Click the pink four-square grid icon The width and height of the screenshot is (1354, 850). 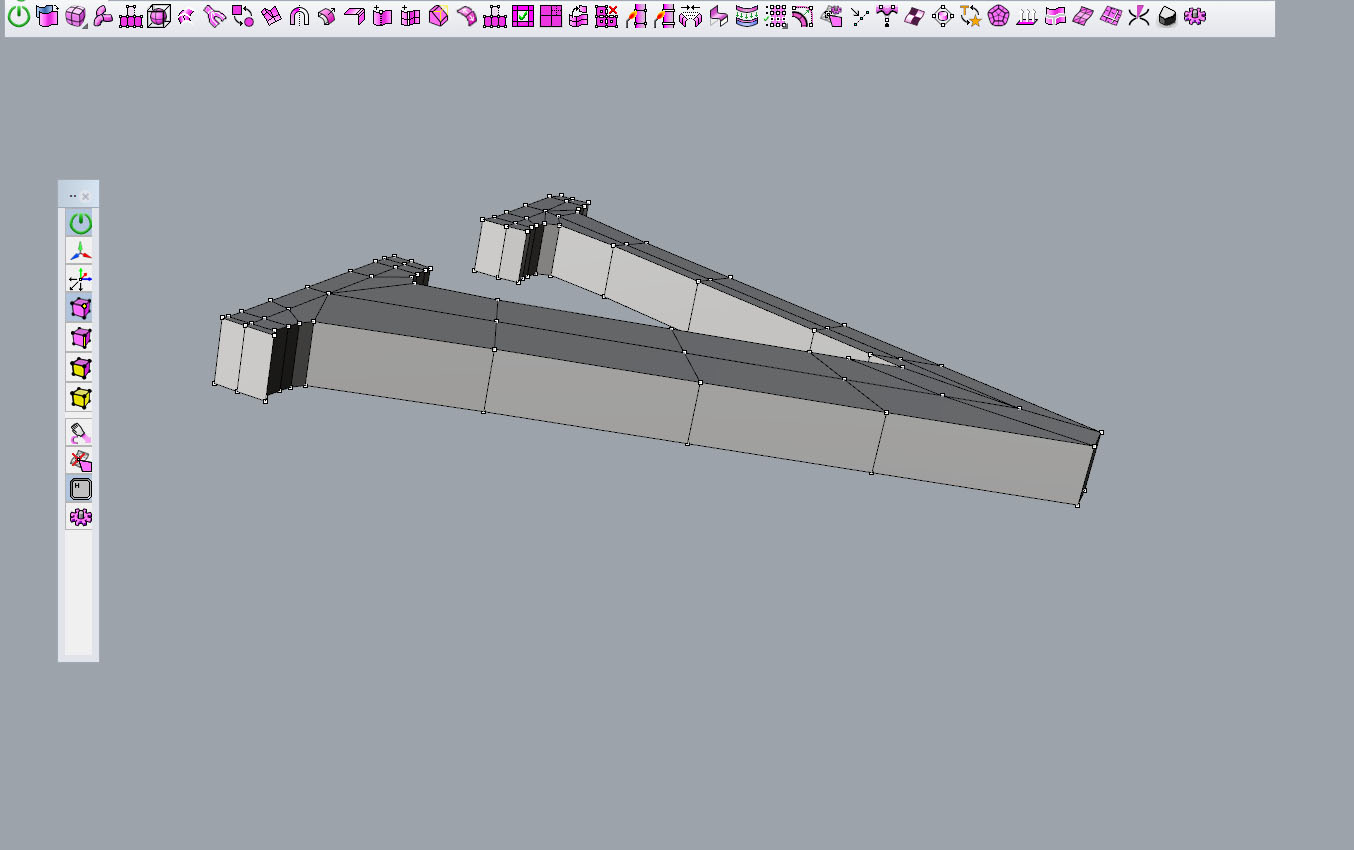pyautogui.click(x=551, y=16)
